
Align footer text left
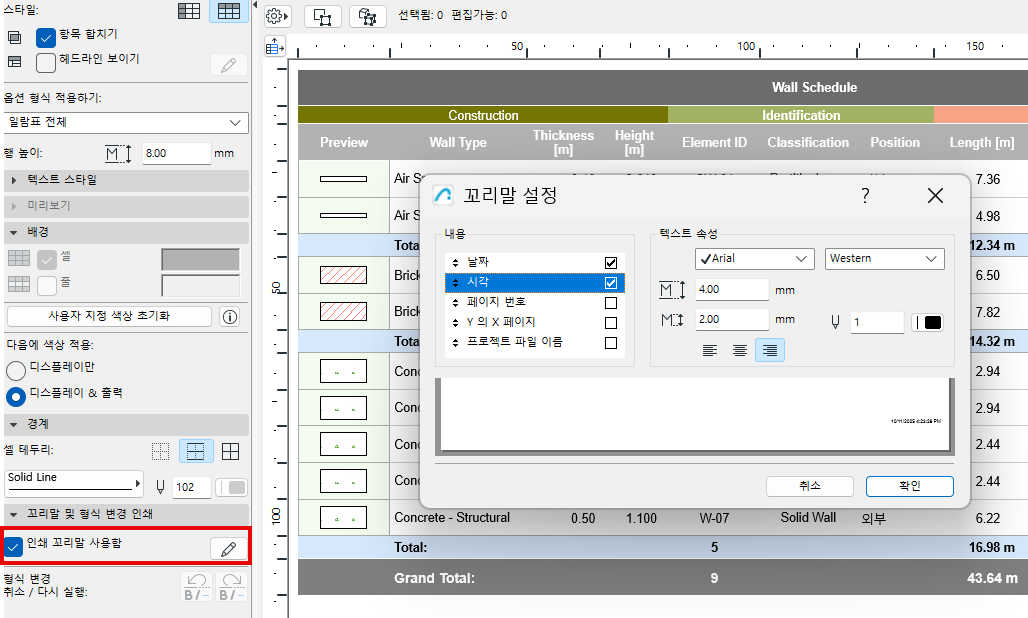709,350
